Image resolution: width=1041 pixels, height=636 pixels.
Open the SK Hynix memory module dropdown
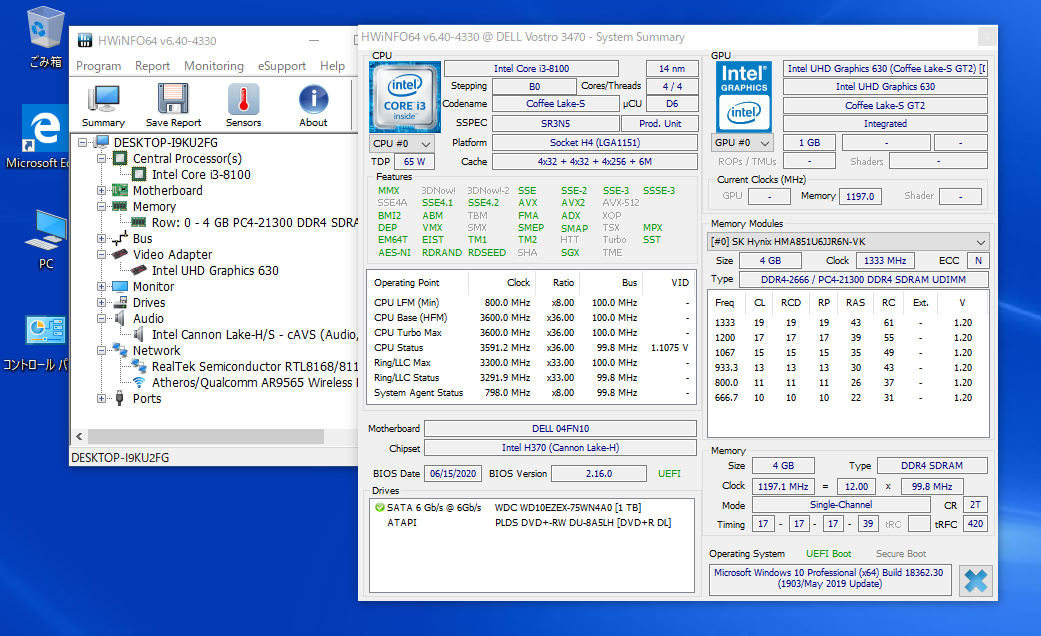pos(848,242)
